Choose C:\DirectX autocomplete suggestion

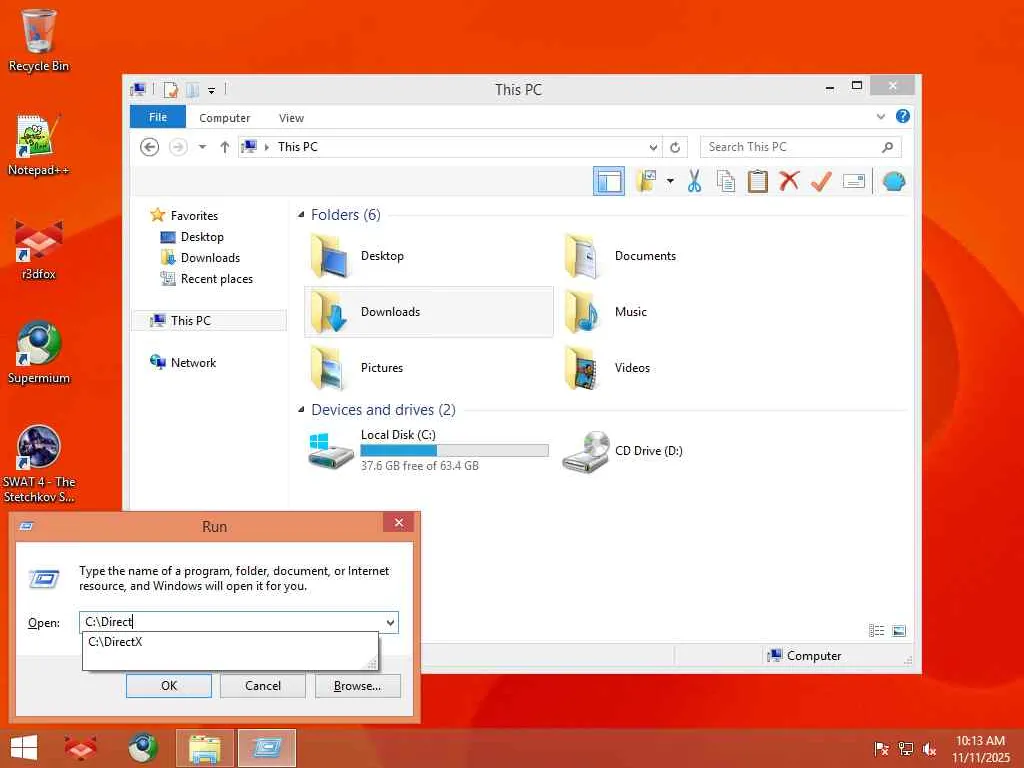point(229,642)
